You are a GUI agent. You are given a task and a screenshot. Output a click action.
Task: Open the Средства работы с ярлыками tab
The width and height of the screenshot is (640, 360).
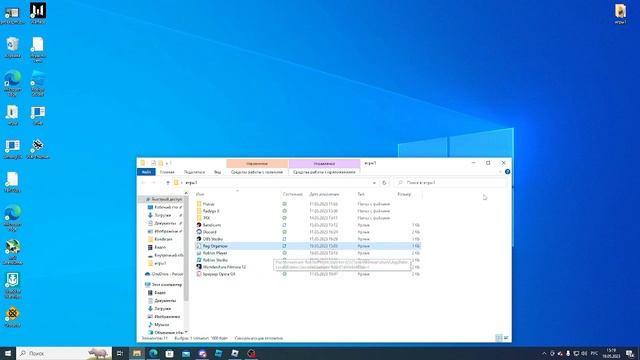(257, 172)
